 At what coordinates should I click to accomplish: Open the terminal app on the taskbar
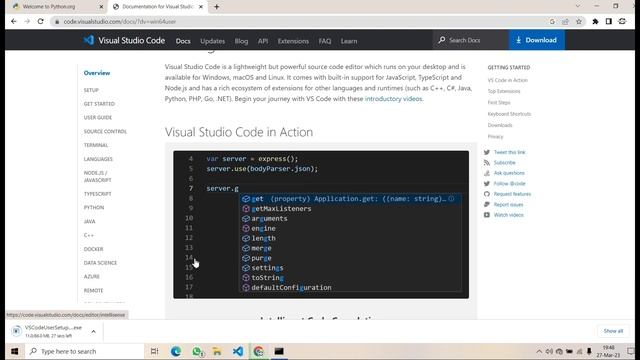279,351
